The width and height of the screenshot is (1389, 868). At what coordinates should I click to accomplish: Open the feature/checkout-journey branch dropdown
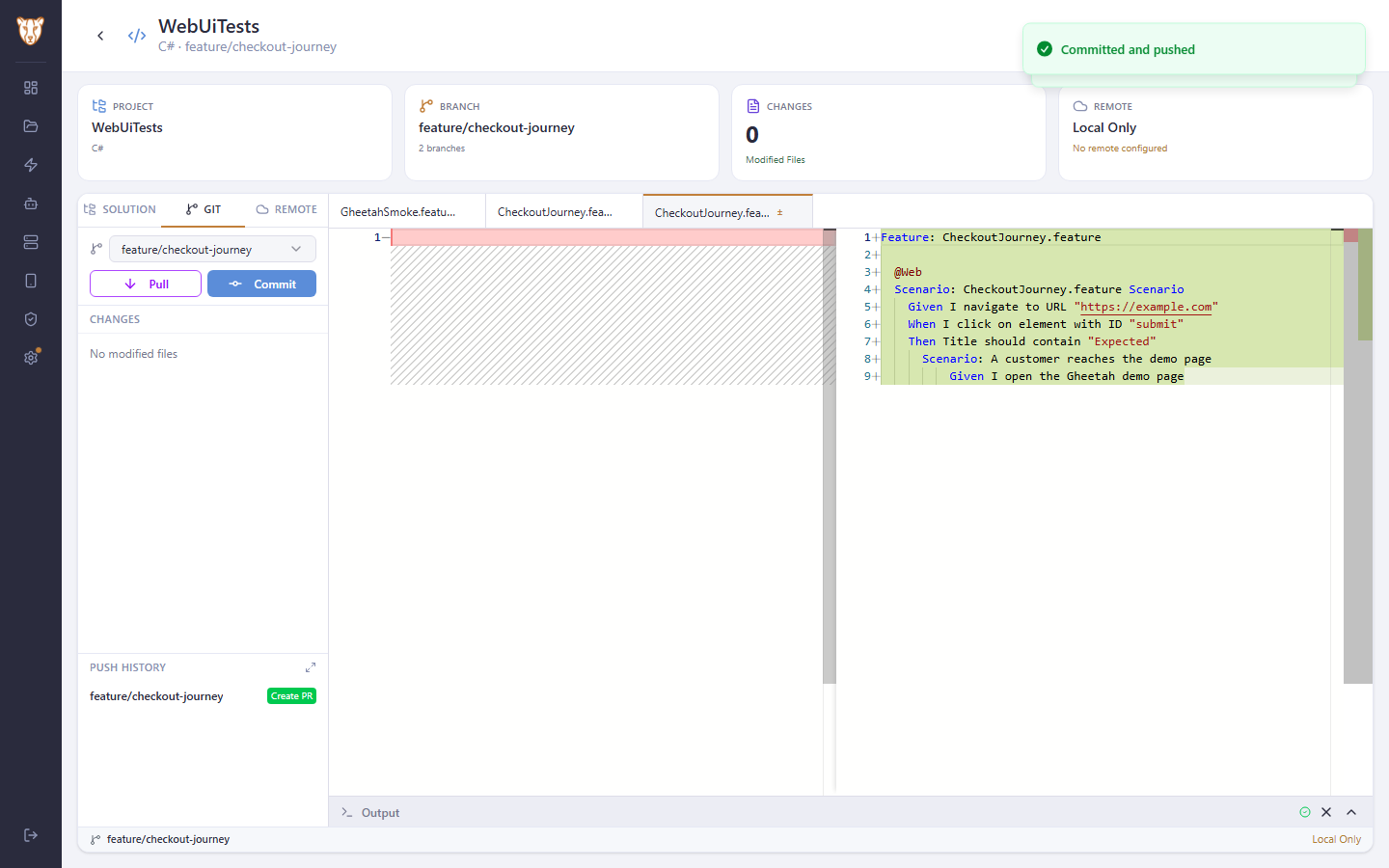pyautogui.click(x=212, y=249)
